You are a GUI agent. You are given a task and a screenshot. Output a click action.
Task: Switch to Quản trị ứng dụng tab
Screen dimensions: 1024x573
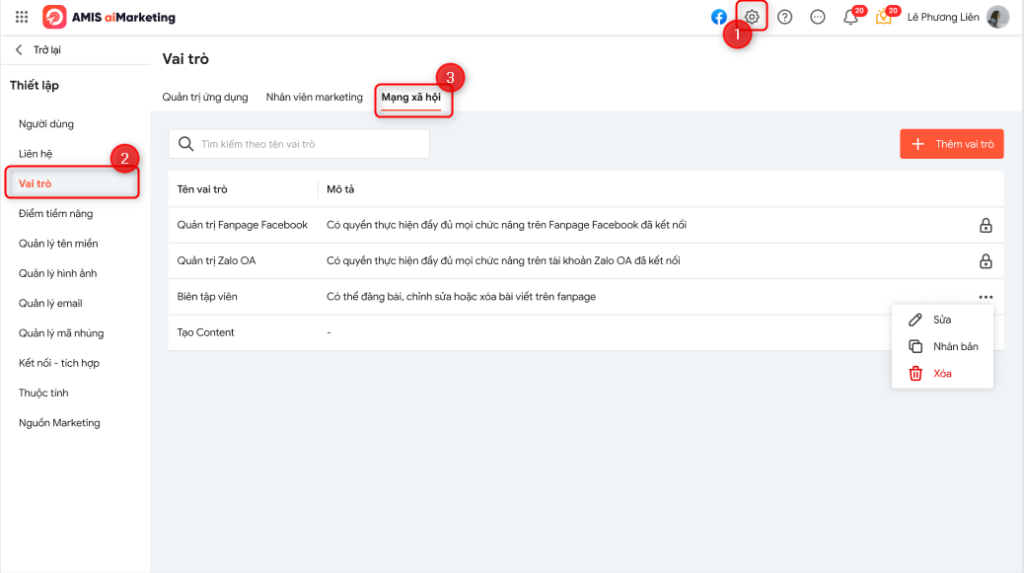(205, 97)
